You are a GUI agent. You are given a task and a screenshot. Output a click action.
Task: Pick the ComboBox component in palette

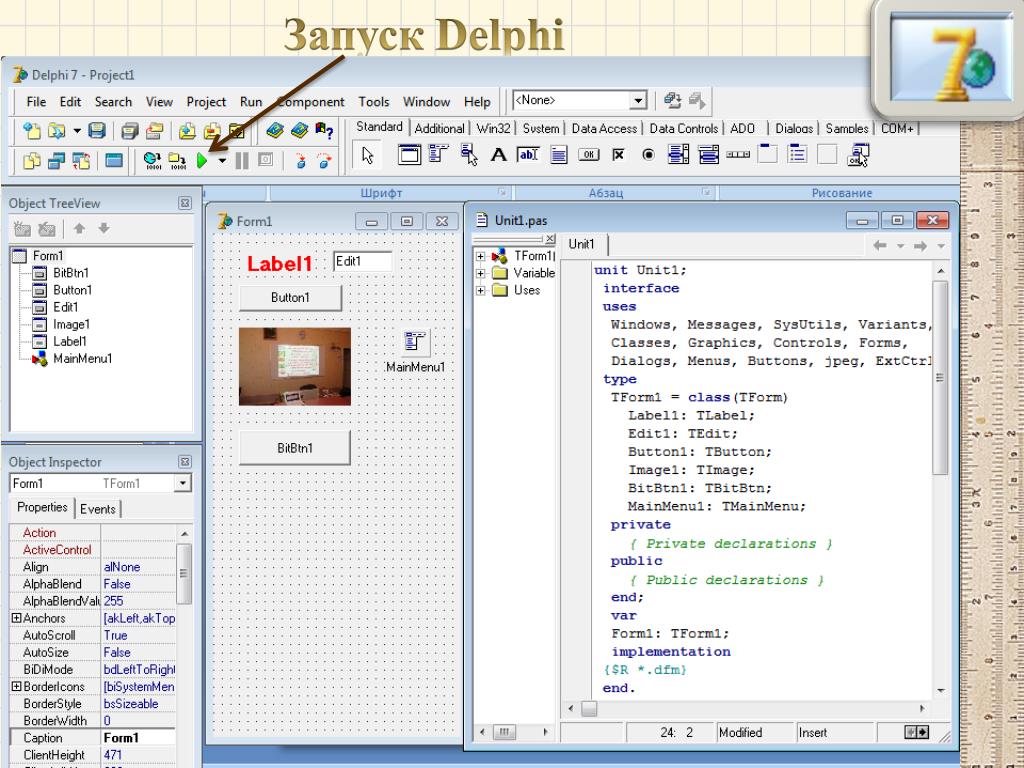(709, 155)
